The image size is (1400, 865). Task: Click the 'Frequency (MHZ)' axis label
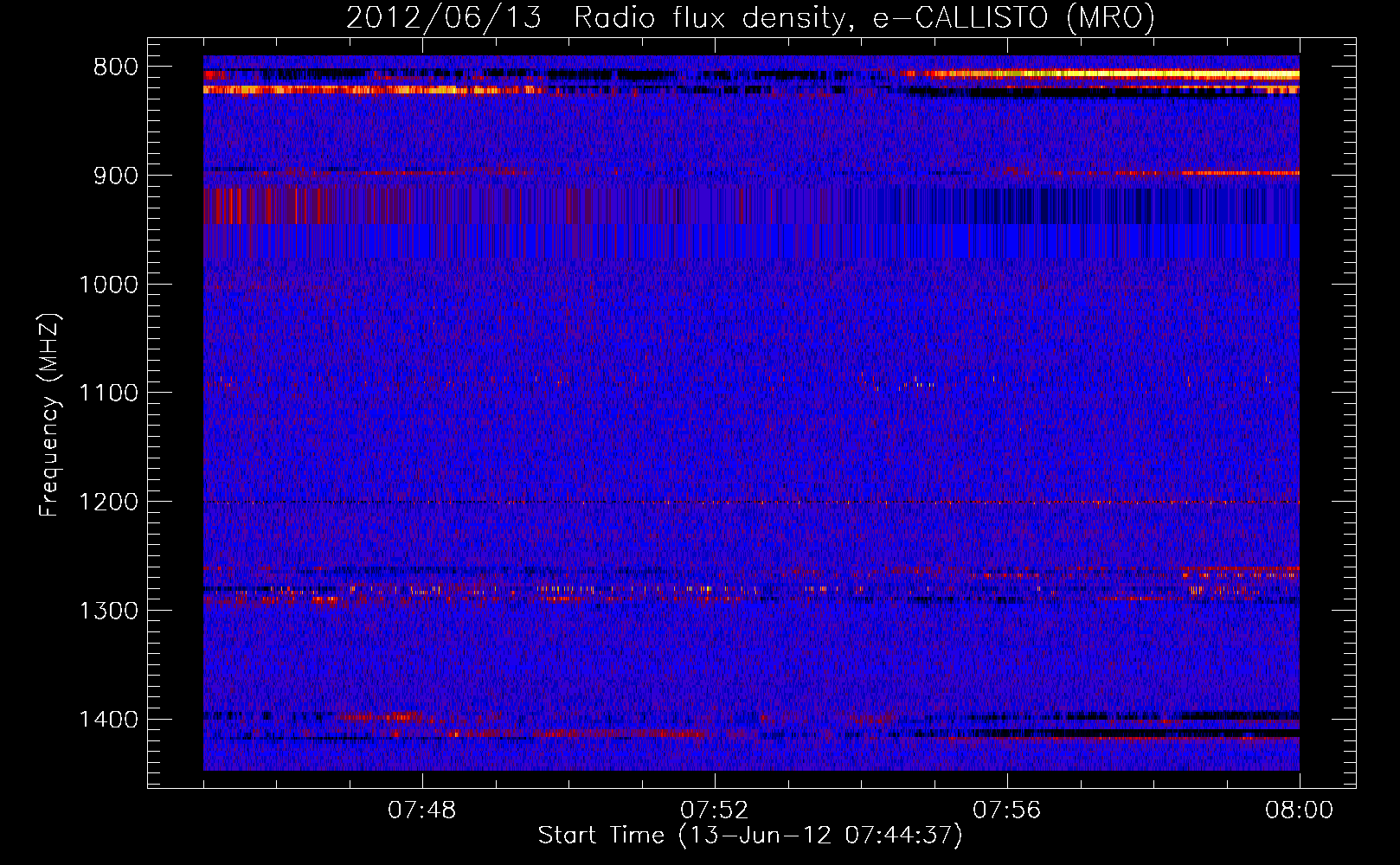(x=50, y=415)
